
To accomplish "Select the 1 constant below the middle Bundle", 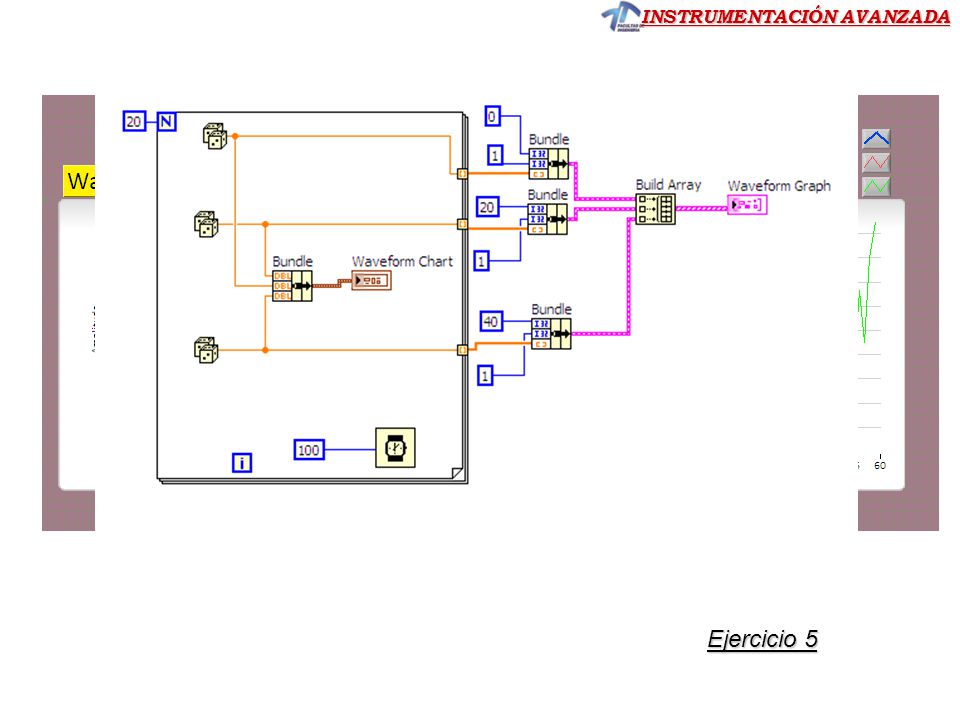I will [x=482, y=261].
